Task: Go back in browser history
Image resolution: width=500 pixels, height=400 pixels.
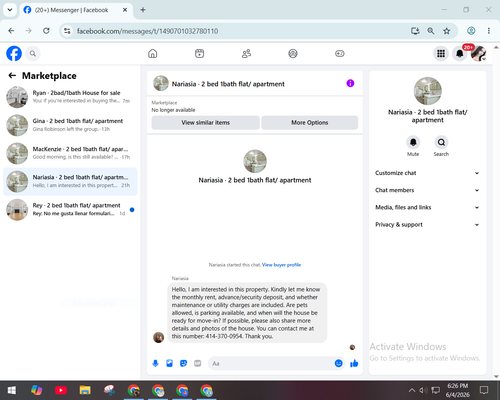Action: [11, 31]
